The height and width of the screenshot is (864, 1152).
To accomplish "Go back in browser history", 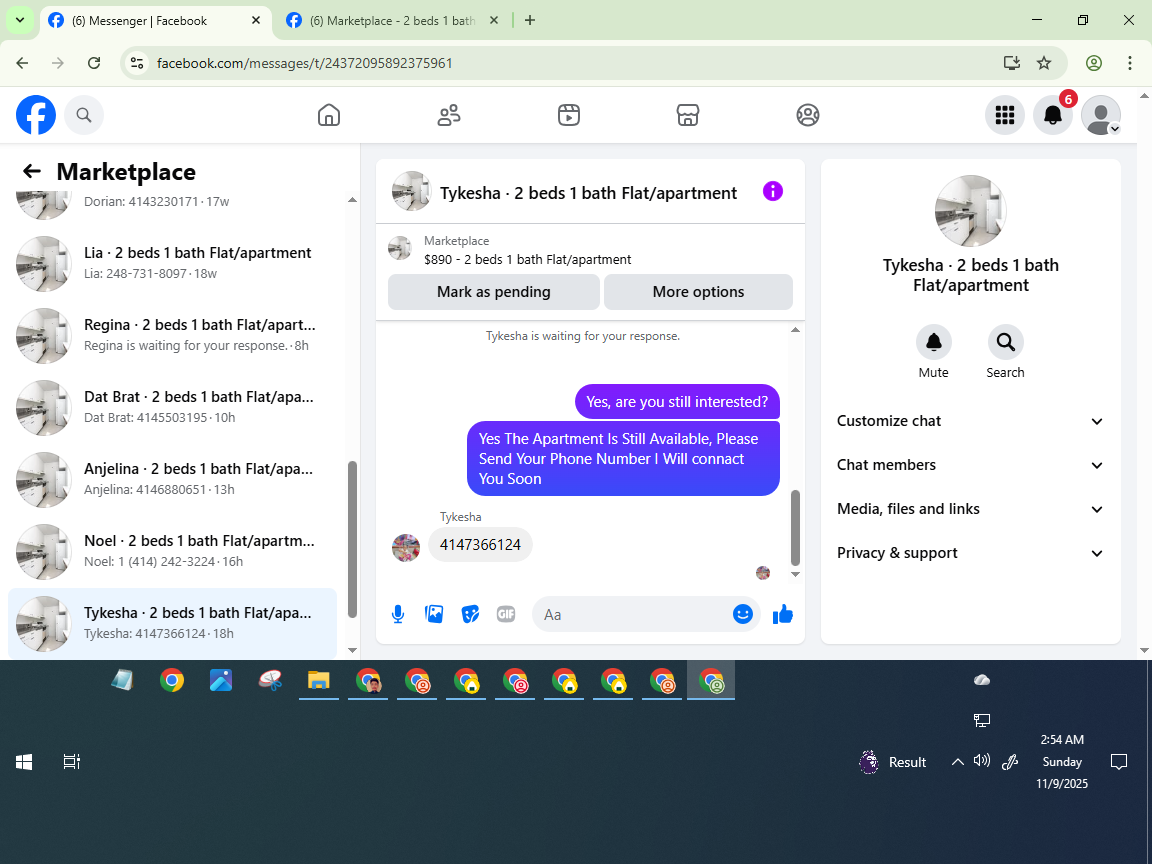I will 22,63.
